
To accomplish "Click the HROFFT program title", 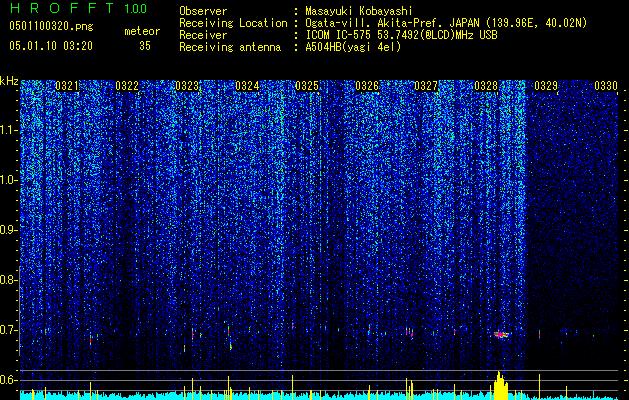I will (62, 8).
